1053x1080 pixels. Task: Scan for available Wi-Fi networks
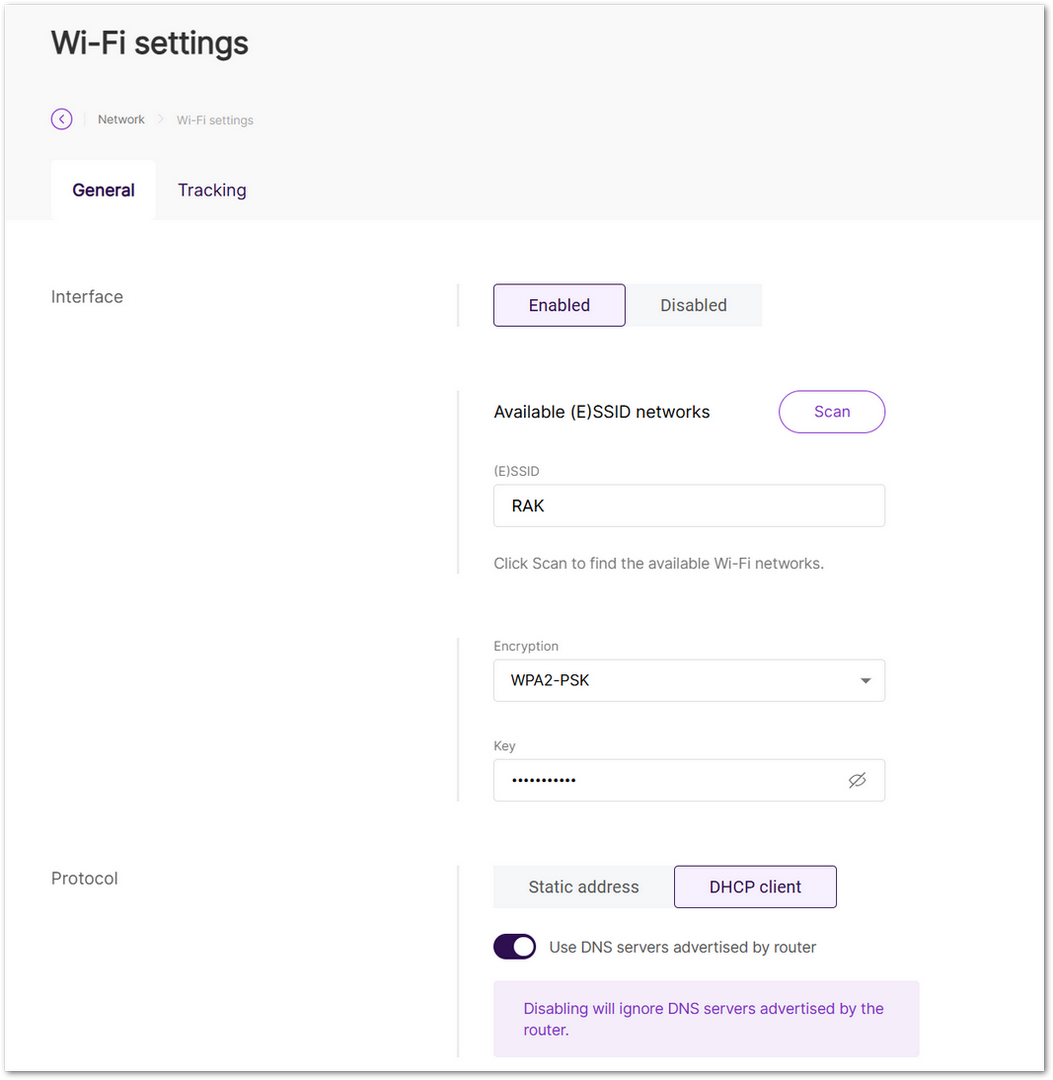(831, 411)
